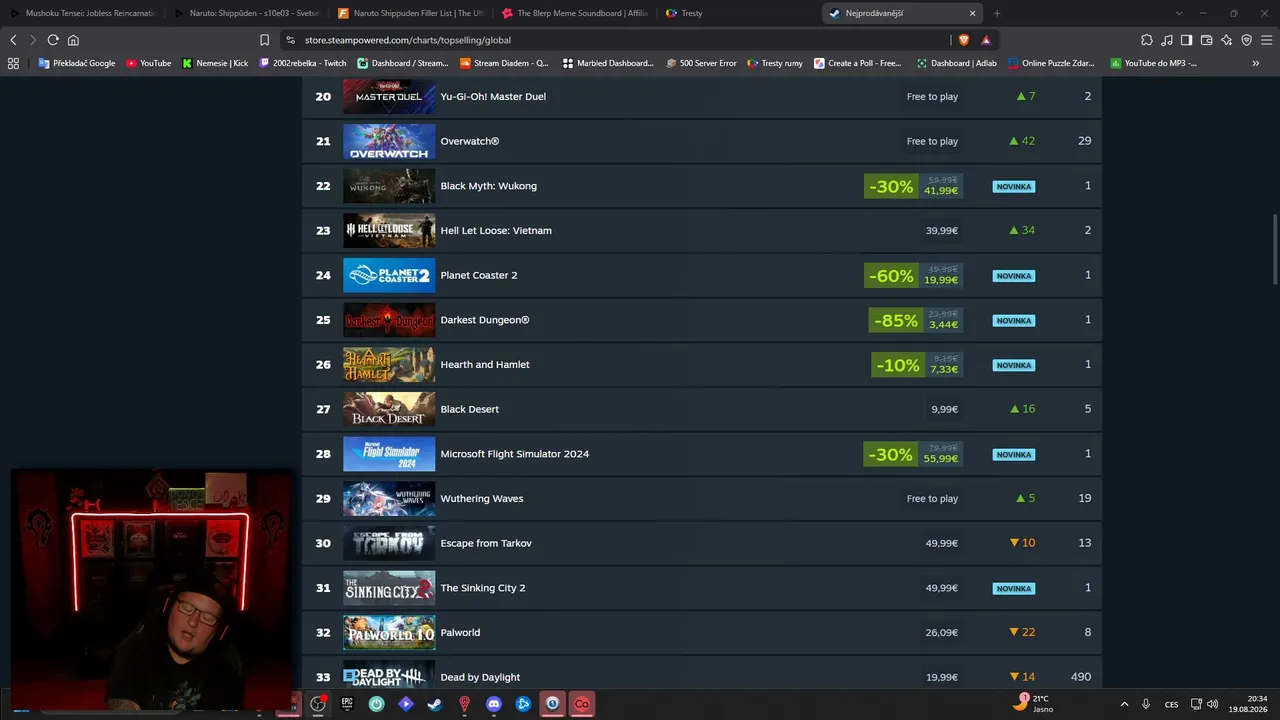This screenshot has width=1280, height=720.
Task: Open the bookmarks apps grid icon
Action: pyautogui.click(x=13, y=63)
